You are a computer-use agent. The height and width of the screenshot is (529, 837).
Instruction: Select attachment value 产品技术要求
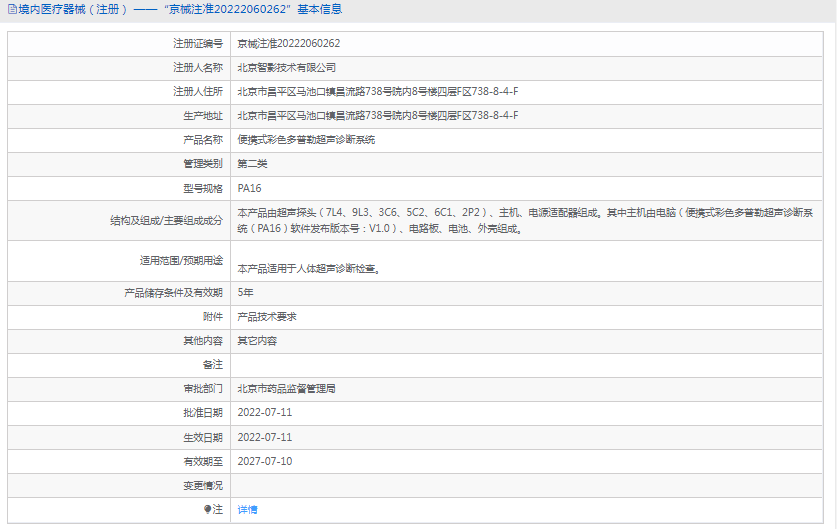[267, 317]
